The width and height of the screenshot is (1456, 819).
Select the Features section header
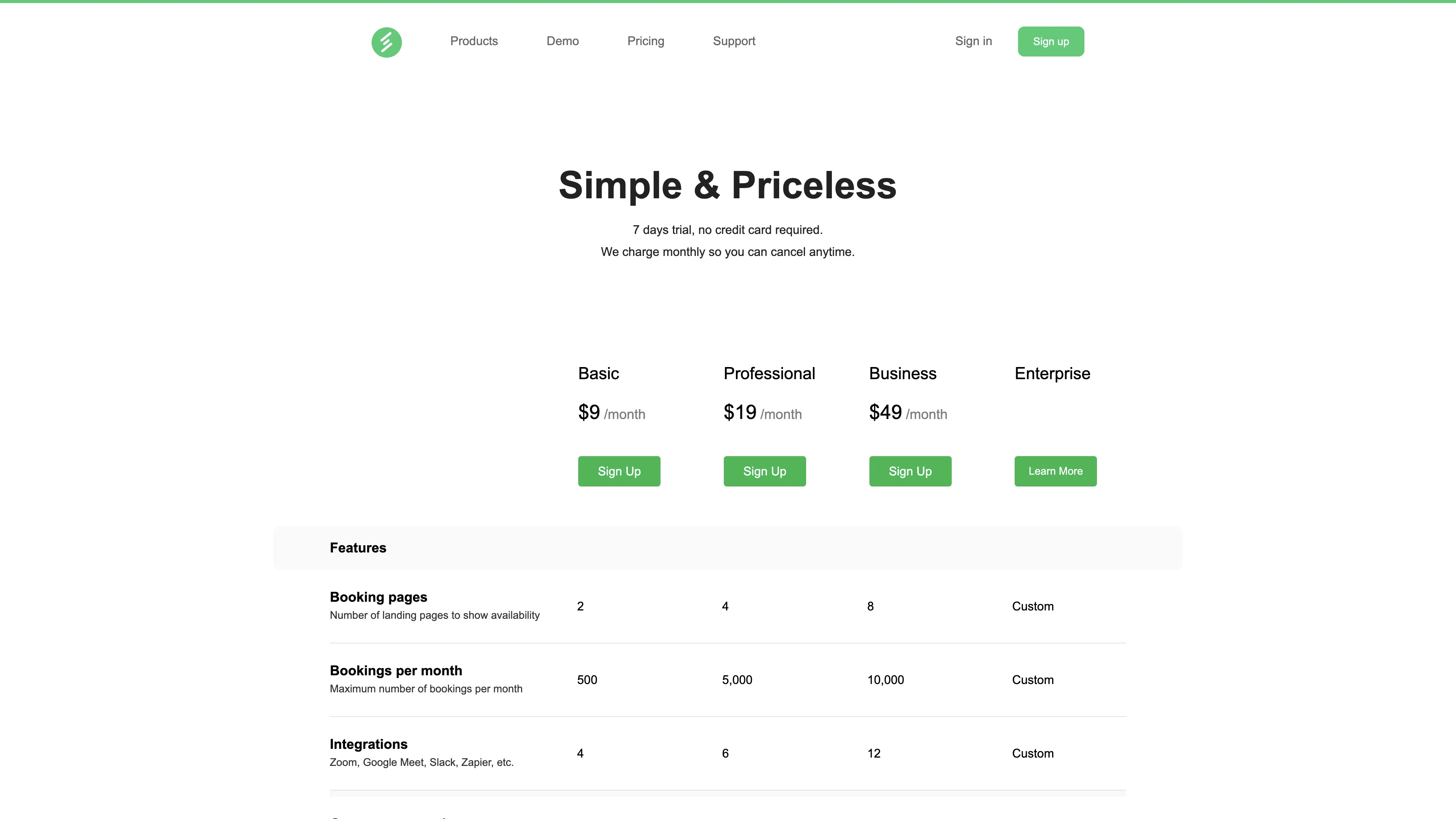tap(358, 548)
